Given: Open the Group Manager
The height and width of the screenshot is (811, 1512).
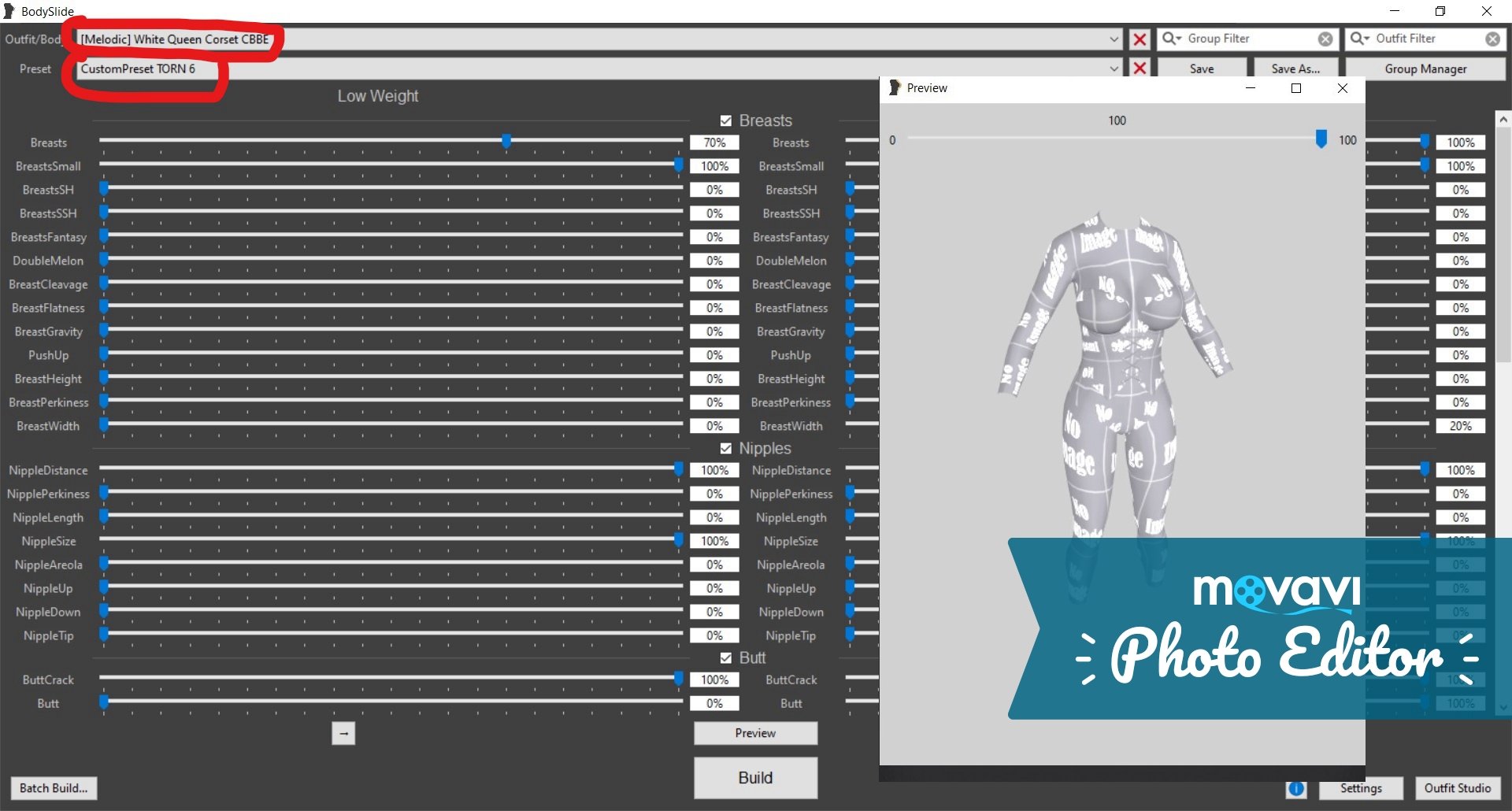Looking at the screenshot, I should pyautogui.click(x=1425, y=69).
